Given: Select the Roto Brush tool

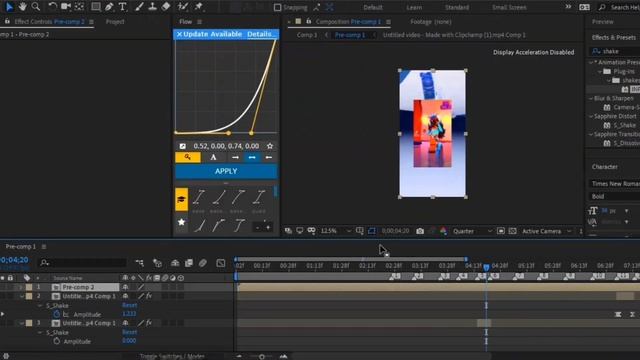Looking at the screenshot, I should 182,7.
